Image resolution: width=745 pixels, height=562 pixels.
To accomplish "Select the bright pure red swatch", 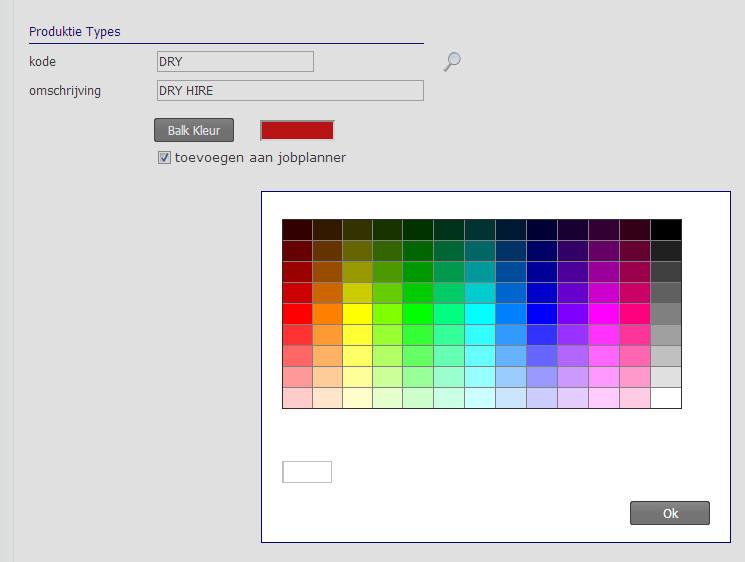I will tap(297, 314).
